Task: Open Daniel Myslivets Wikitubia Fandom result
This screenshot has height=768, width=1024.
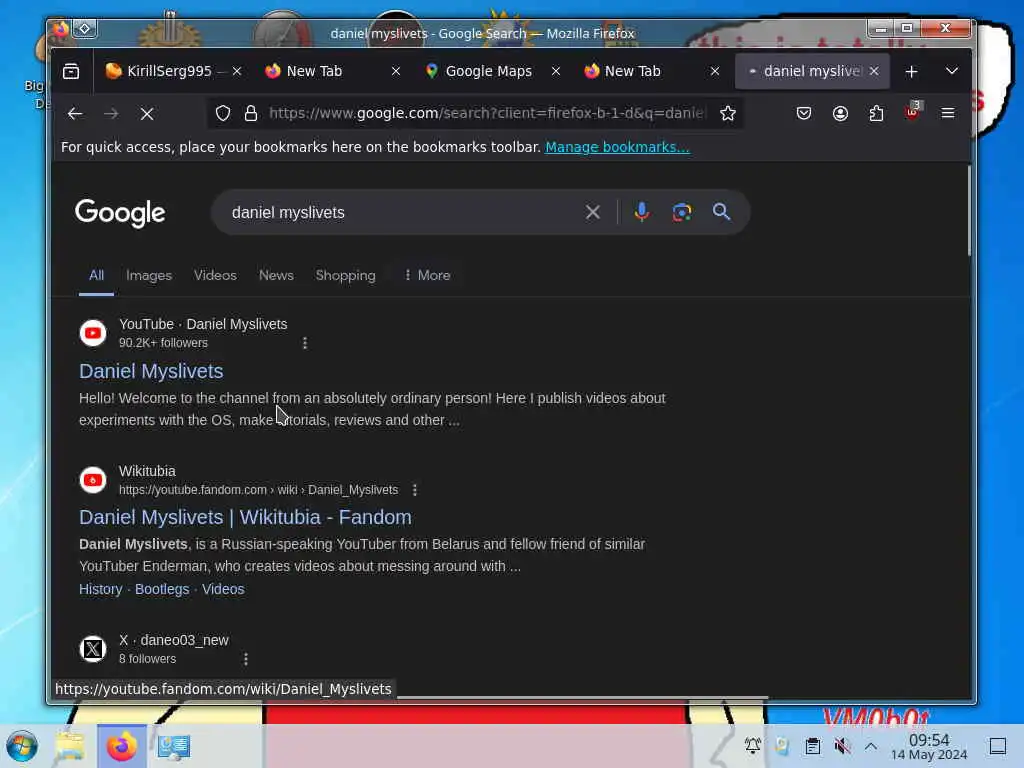Action: coord(245,517)
